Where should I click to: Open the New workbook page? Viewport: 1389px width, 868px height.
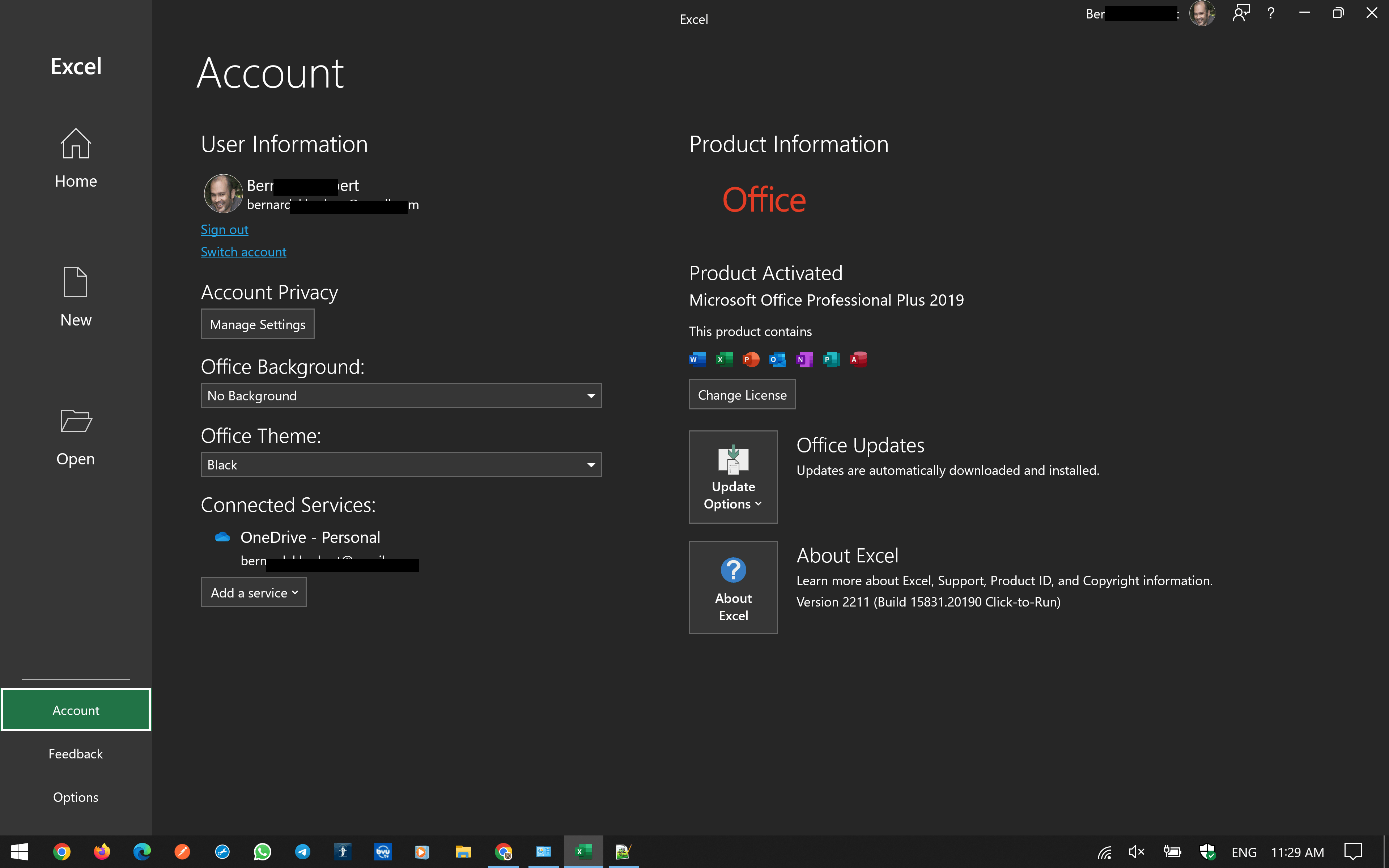point(76,297)
